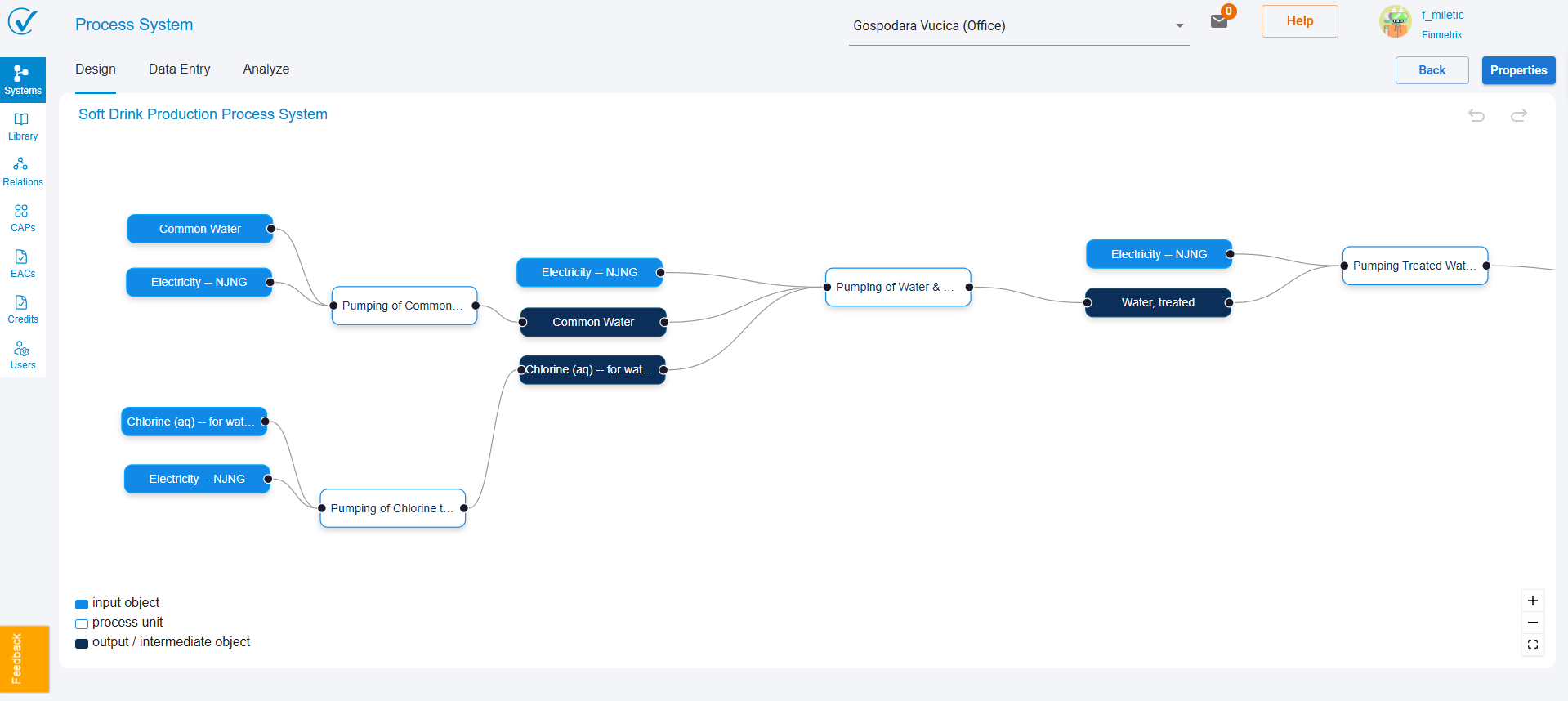Expand the Gospodara Vucica (Office) dropdown
This screenshot has height=701, width=1568.
[1019, 26]
